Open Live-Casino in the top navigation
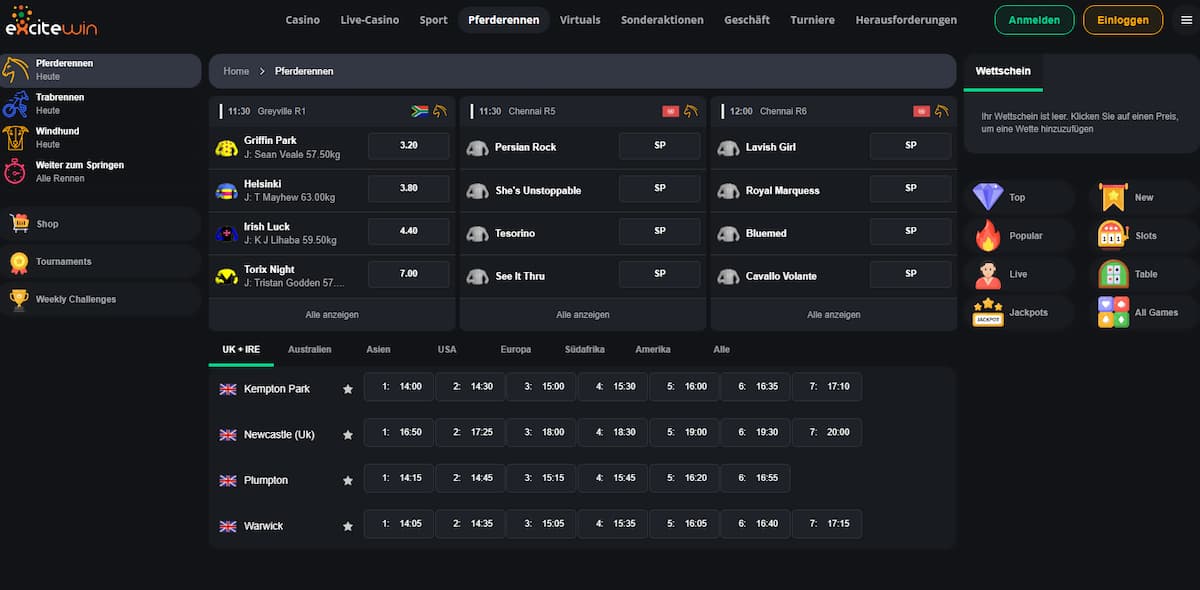This screenshot has width=1200, height=590. 369,20
